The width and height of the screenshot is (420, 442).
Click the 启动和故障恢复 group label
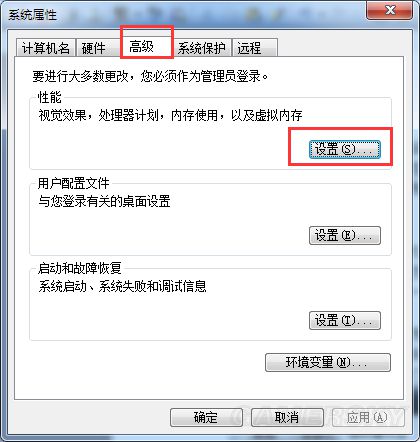(x=79, y=268)
